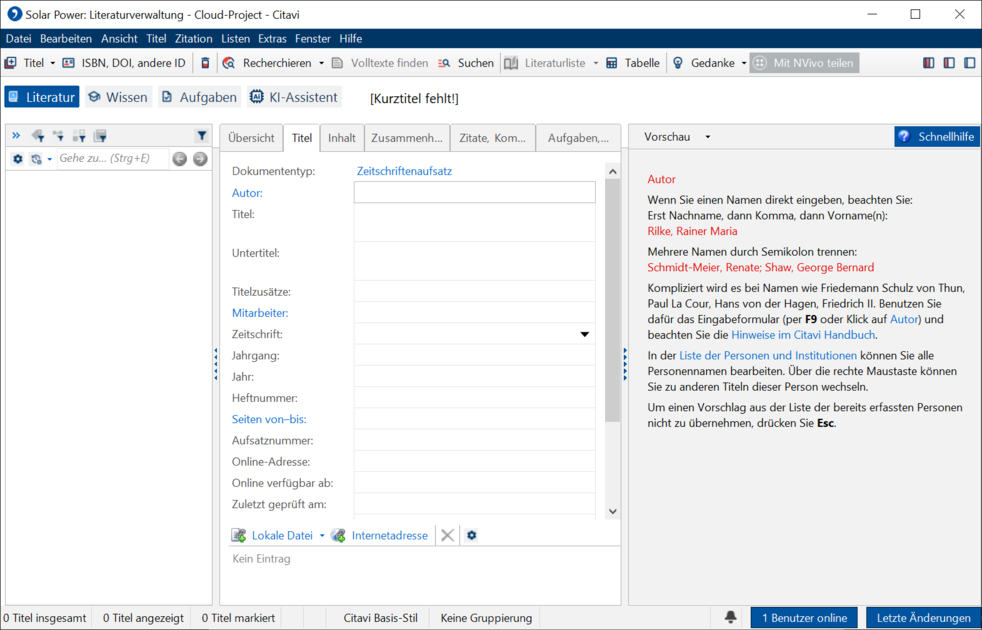Open the Zusammenhang tab
The height and width of the screenshot is (630, 982).
[407, 138]
